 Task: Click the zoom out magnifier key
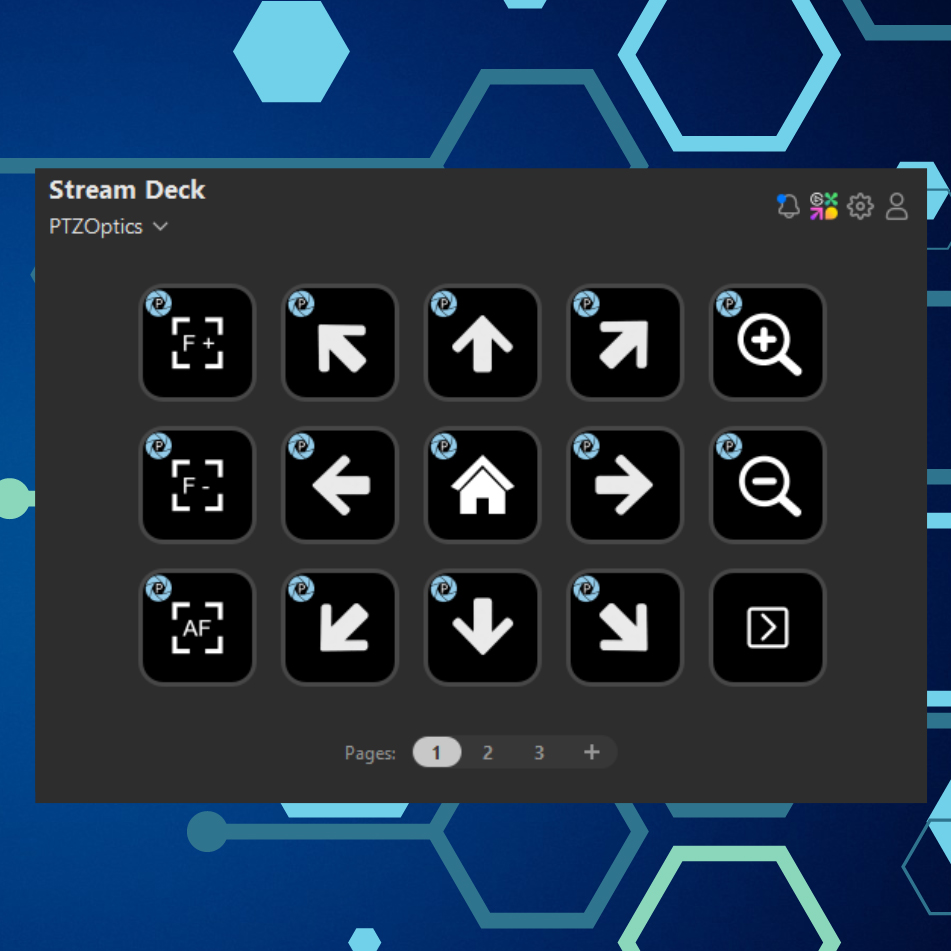click(x=767, y=485)
